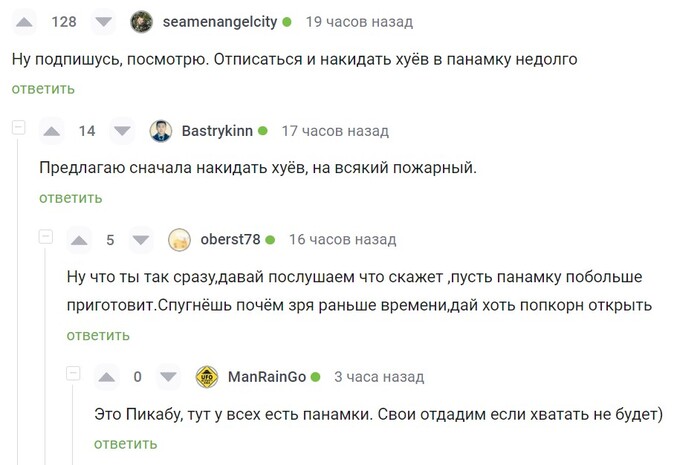Collapse ManRainGo's comment branch
Image resolution: width=700 pixels, height=465 pixels.
click(x=73, y=374)
